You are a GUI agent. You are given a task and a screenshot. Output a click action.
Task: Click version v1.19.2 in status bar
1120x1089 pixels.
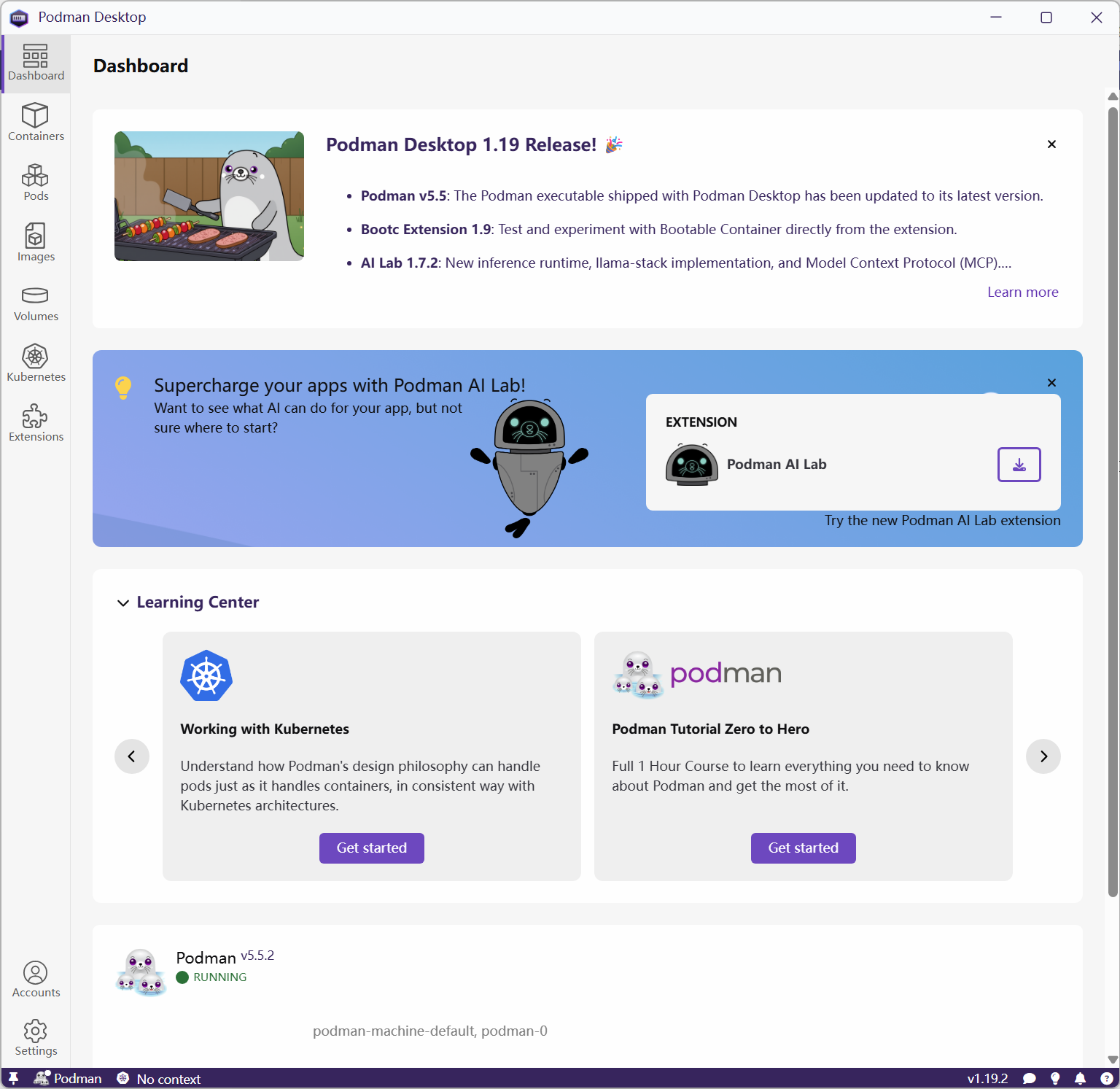[987, 1078]
